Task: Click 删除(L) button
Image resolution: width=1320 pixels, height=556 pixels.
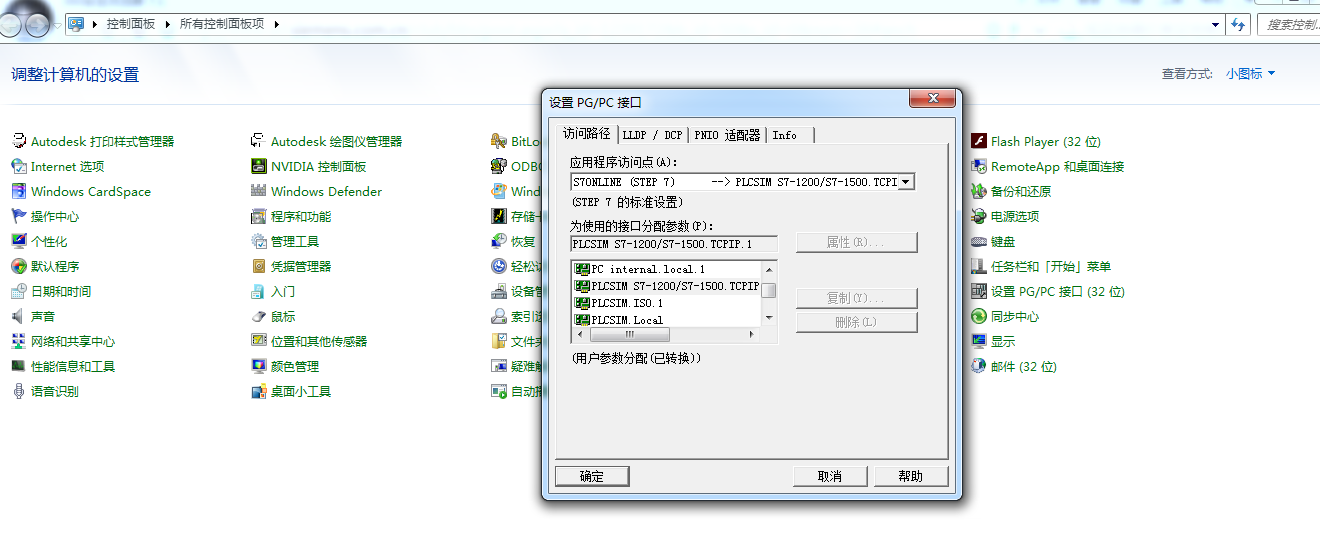Action: click(856, 322)
